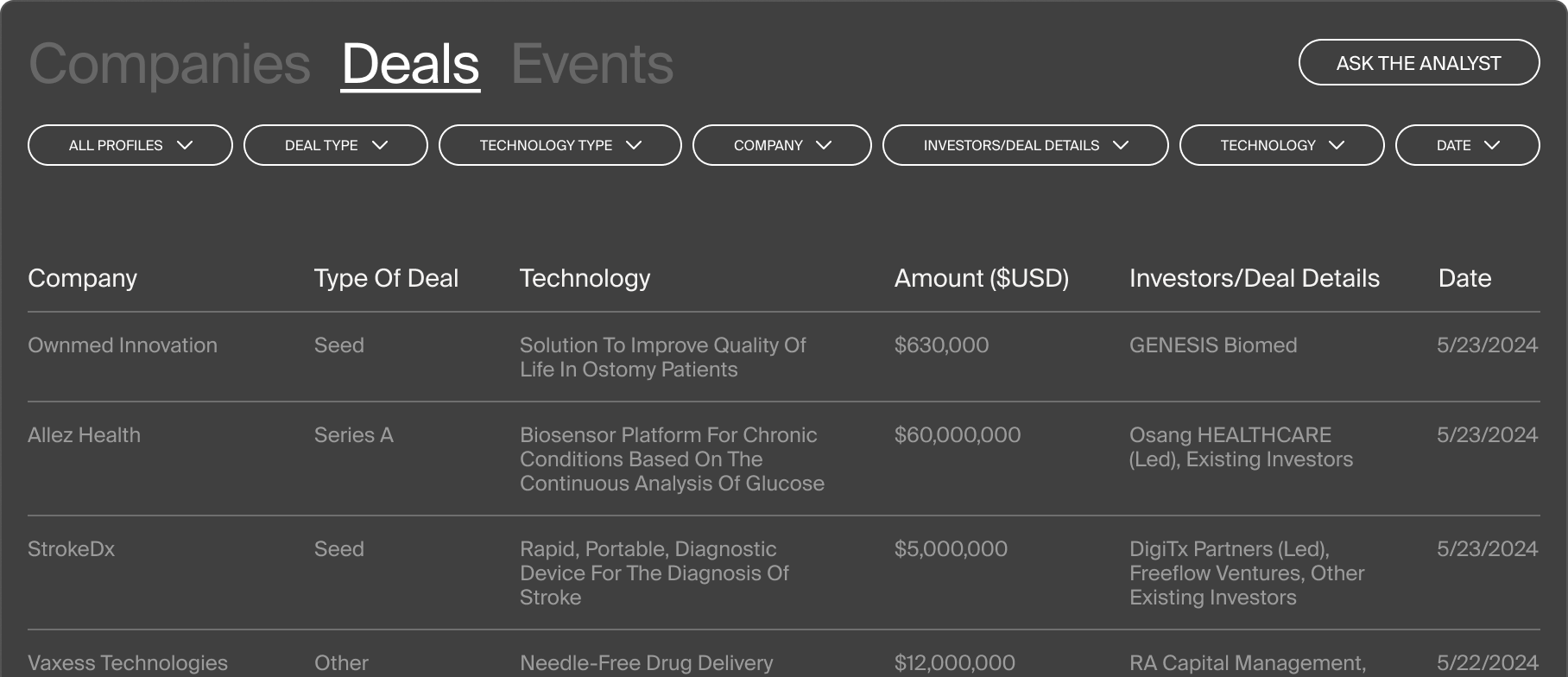Click the $630,000 amount cell
1568x677 pixels.
pos(941,345)
